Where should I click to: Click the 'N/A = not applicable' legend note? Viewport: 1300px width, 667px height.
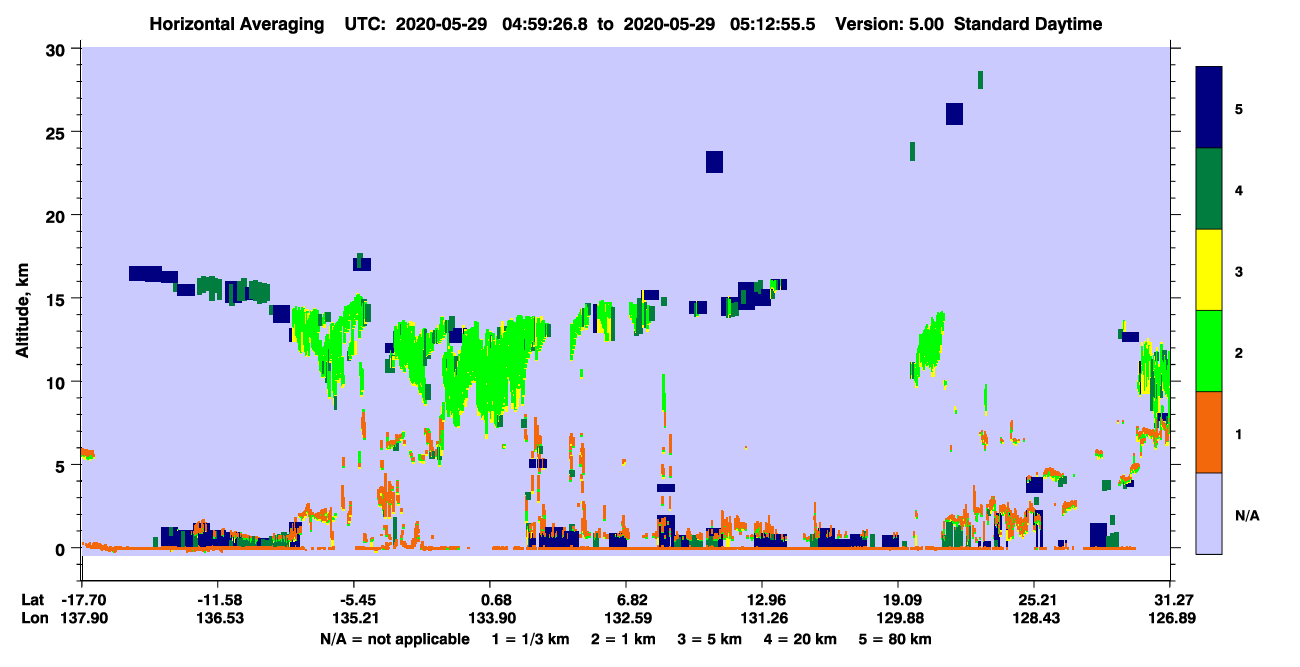click(394, 639)
